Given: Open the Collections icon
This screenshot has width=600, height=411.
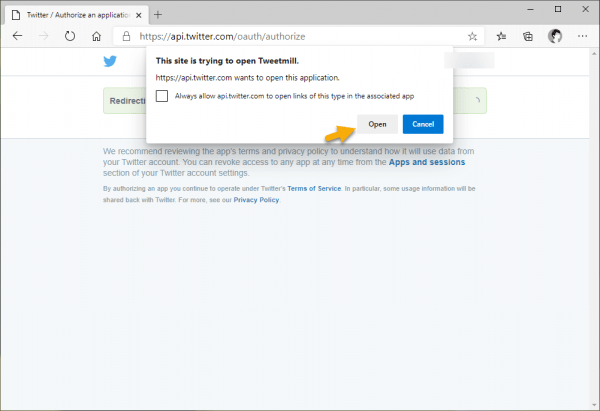Looking at the screenshot, I should coord(528,36).
